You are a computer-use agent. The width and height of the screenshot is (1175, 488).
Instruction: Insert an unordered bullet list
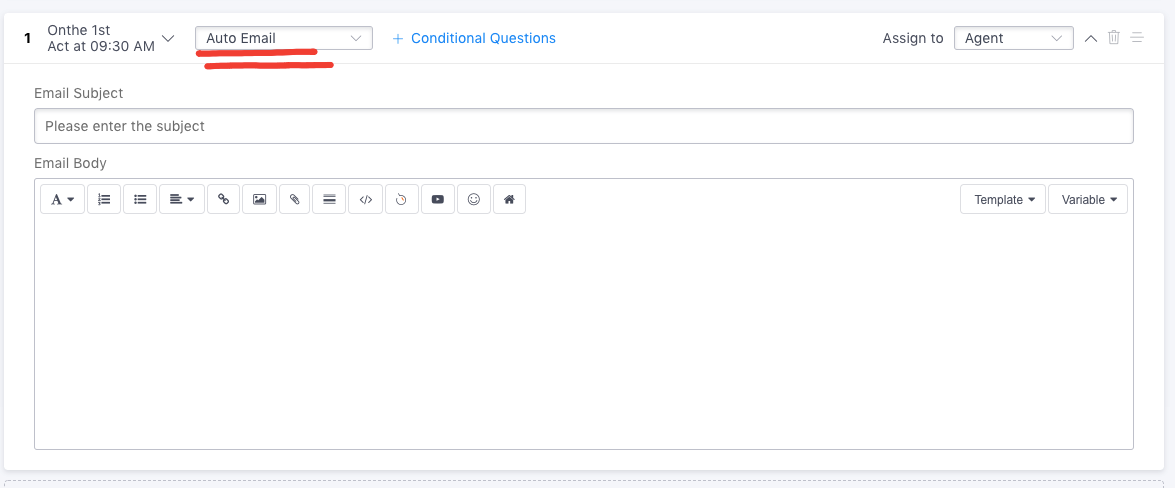140,199
